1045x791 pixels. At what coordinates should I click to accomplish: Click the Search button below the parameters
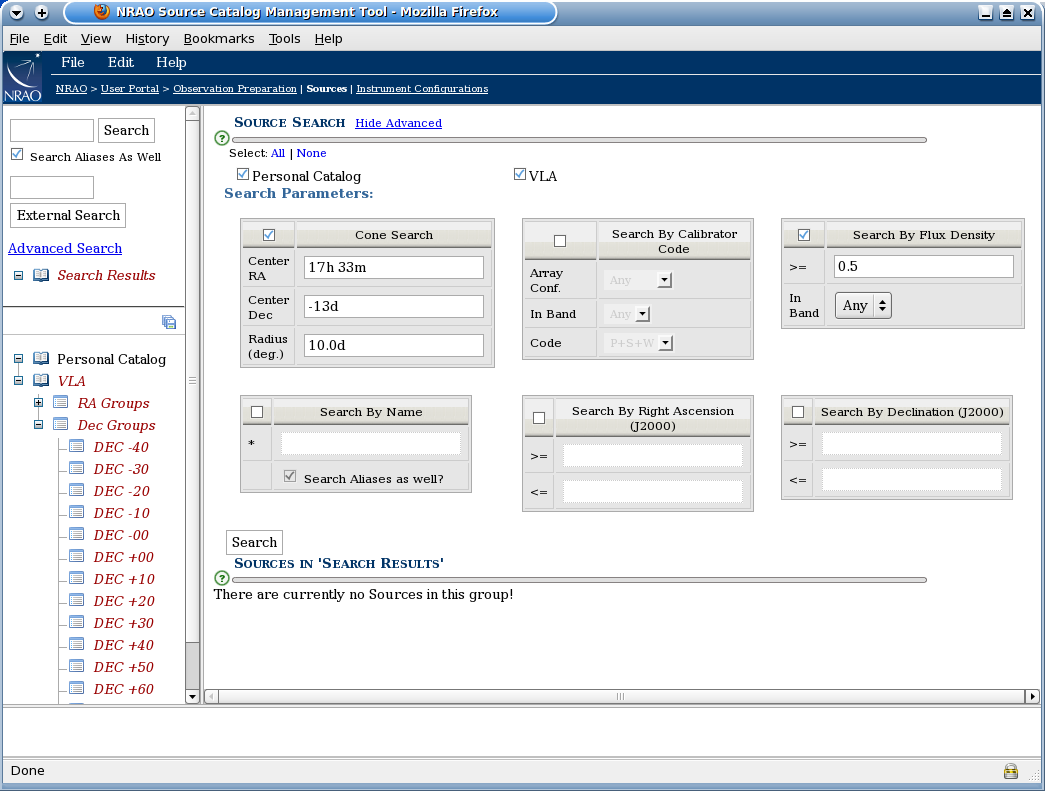tap(253, 542)
